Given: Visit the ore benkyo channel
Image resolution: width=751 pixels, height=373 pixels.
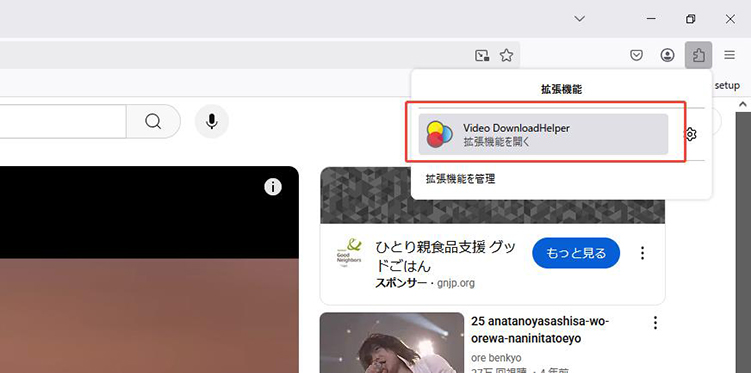Looking at the screenshot, I should [x=496, y=358].
